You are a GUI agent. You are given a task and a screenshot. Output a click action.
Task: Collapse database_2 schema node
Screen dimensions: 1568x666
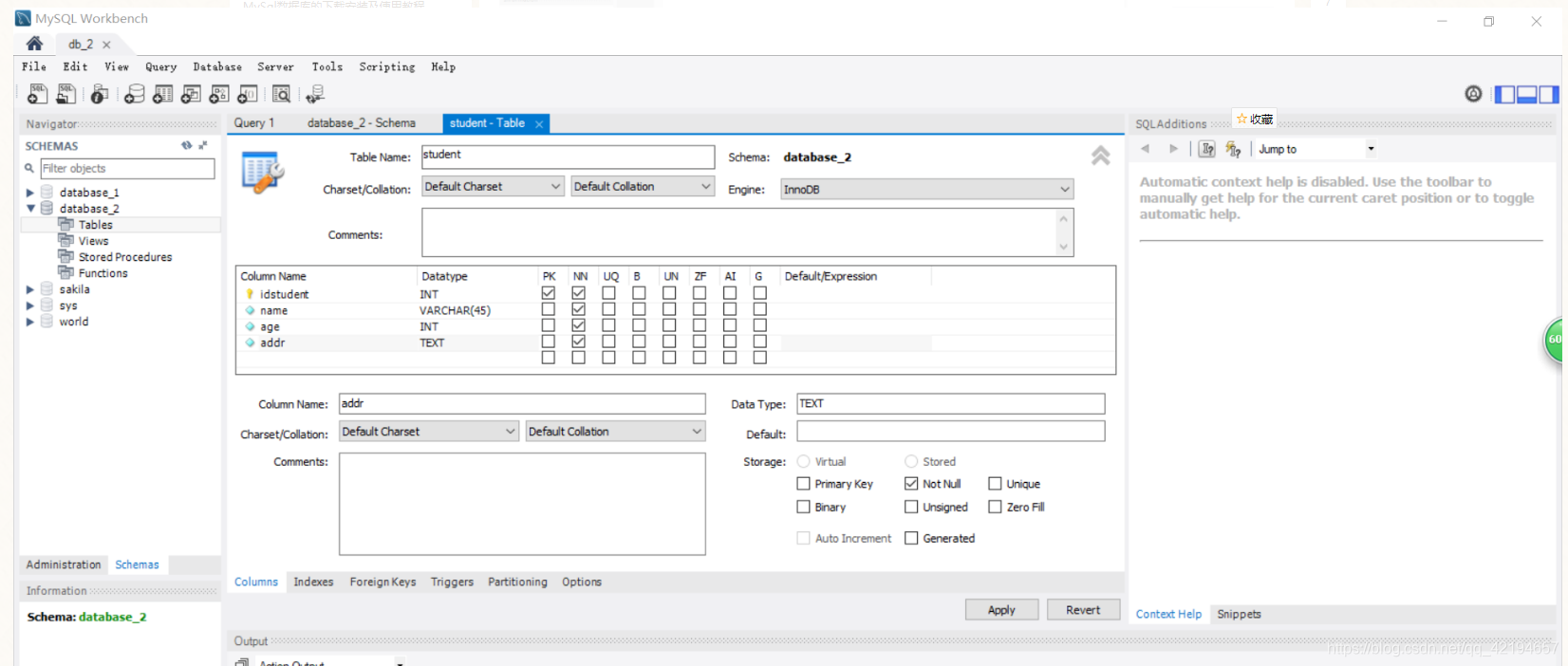30,209
